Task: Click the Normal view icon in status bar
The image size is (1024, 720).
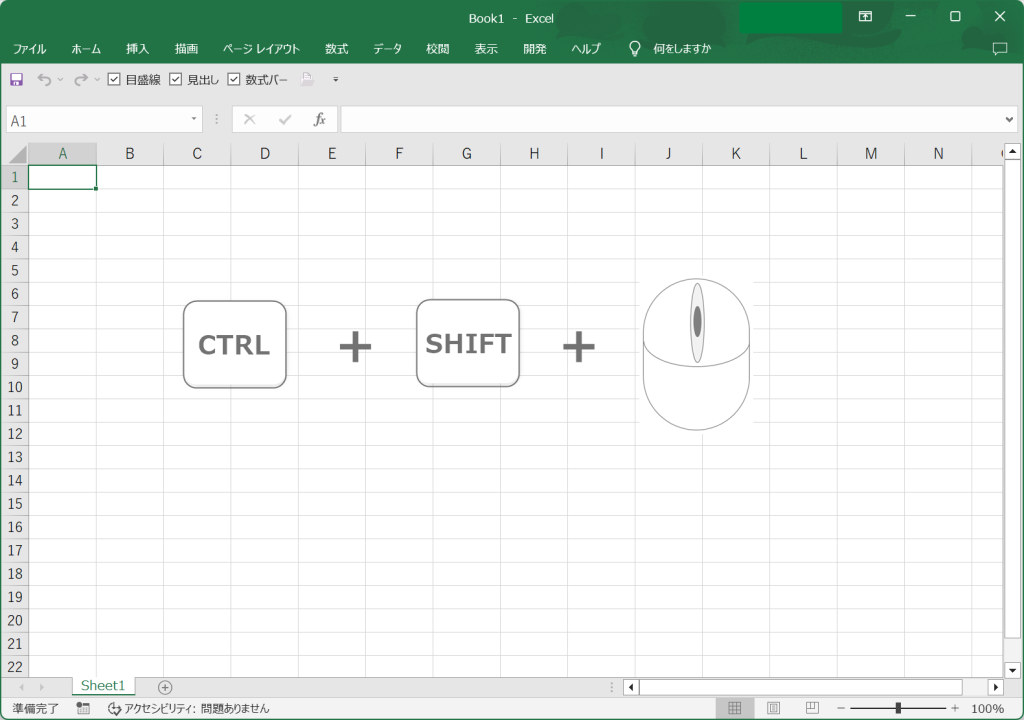Action: (x=735, y=708)
